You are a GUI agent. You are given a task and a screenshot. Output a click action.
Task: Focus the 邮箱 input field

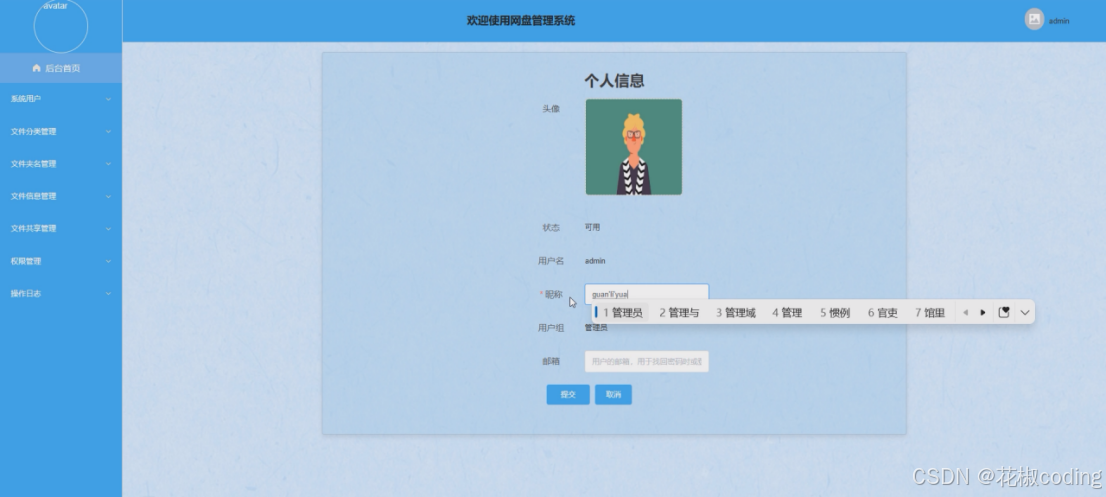point(646,361)
